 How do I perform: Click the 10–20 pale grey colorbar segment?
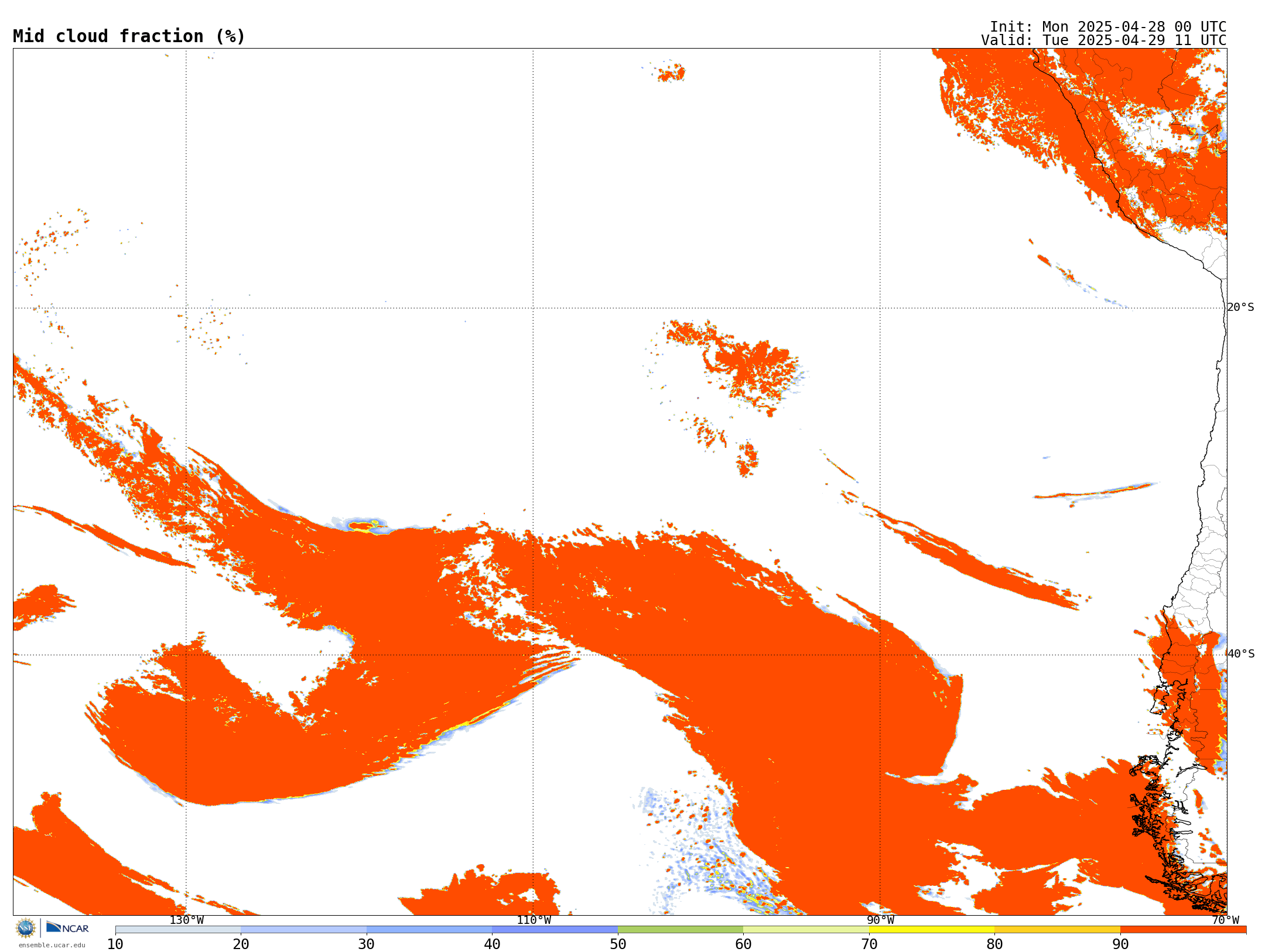click(178, 930)
